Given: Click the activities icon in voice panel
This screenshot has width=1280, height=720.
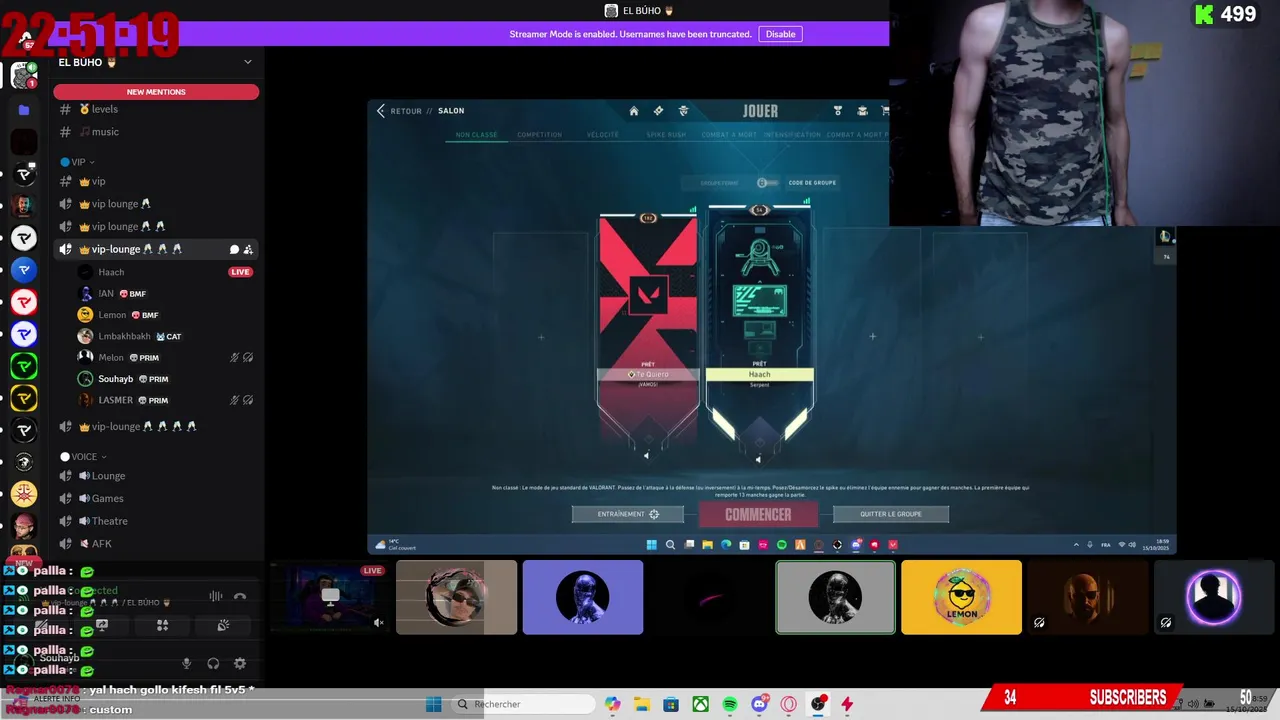Looking at the screenshot, I should pyautogui.click(x=162, y=625).
